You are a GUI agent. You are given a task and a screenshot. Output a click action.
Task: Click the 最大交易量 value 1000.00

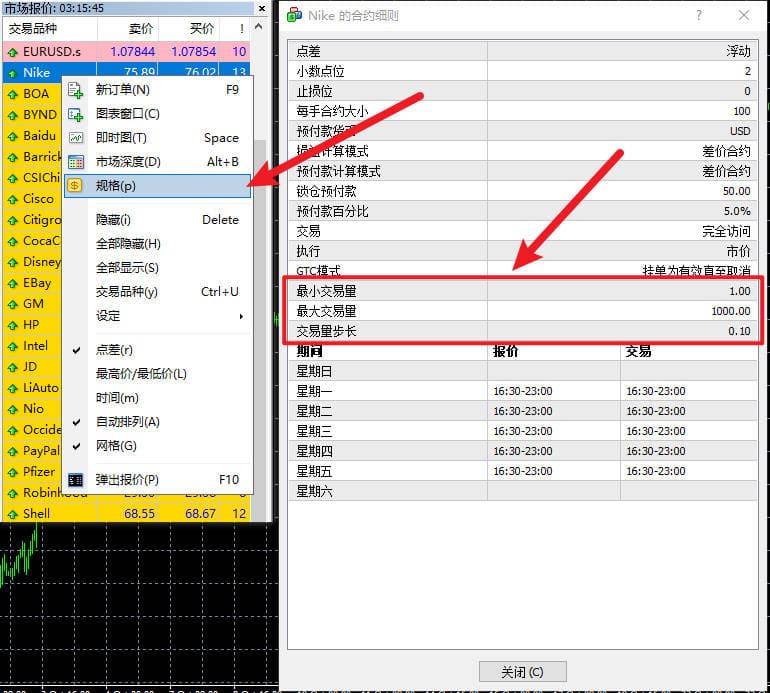coord(731,311)
